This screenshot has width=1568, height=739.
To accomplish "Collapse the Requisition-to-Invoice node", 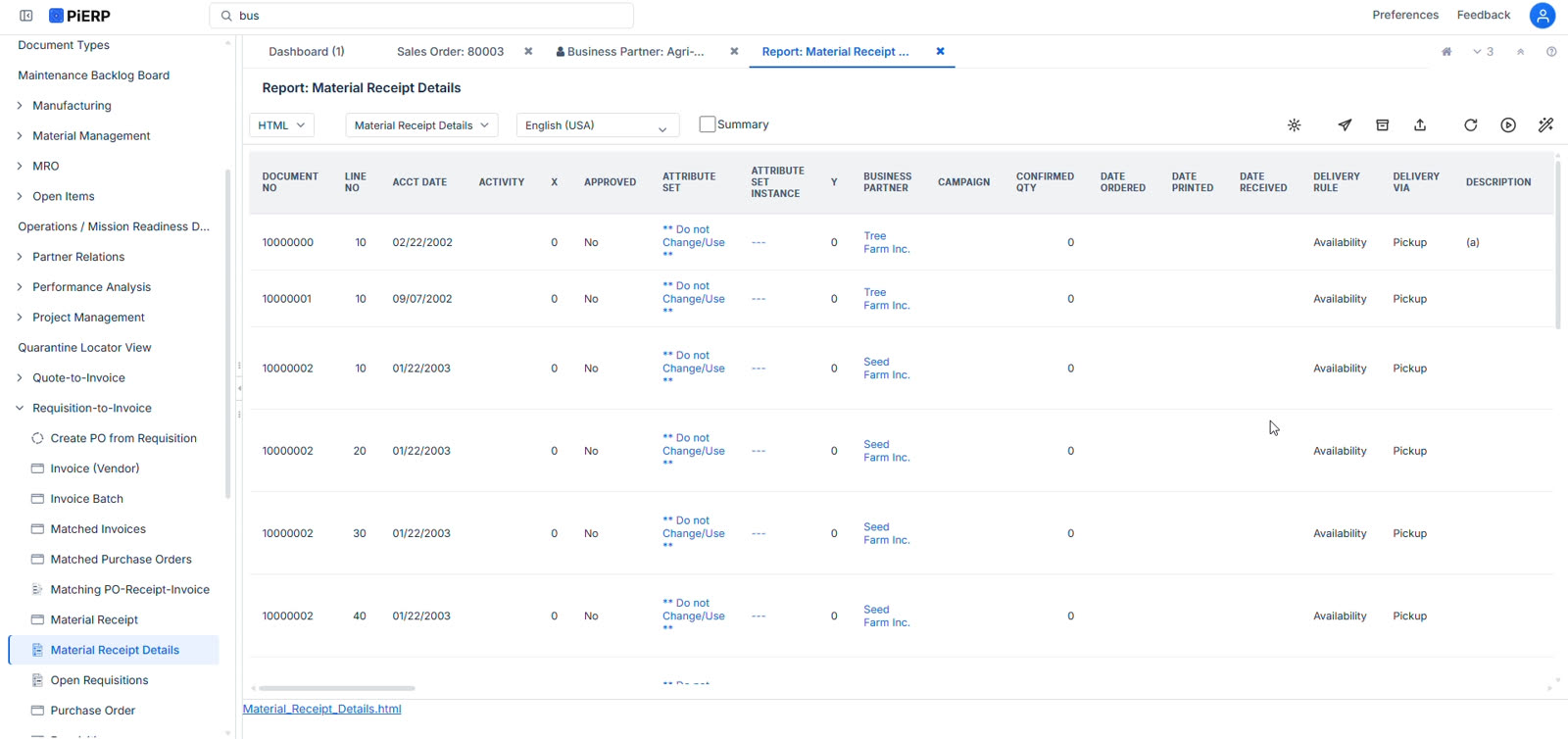I will point(20,409).
